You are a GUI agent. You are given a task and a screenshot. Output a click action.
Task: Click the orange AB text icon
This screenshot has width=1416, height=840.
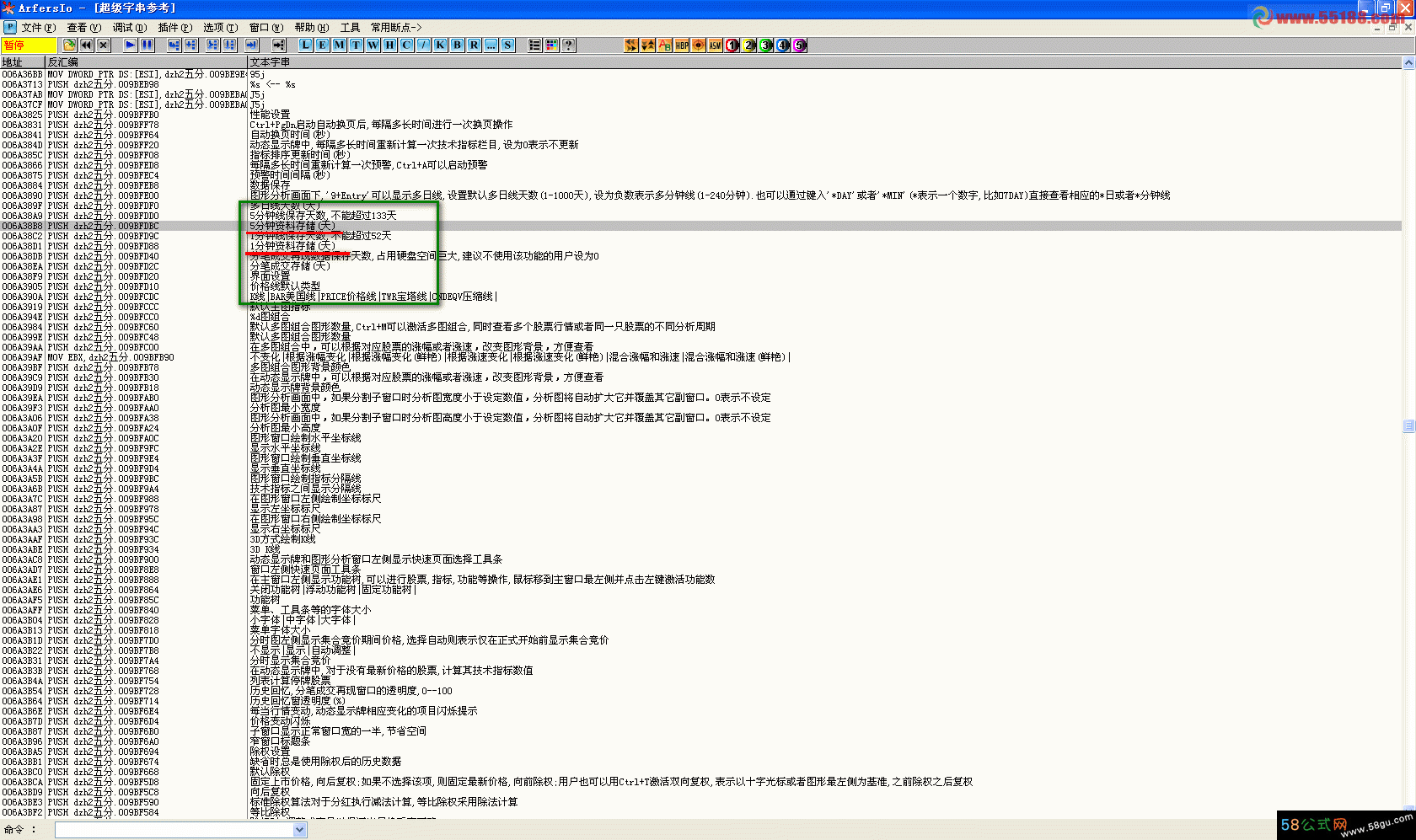coord(665,45)
